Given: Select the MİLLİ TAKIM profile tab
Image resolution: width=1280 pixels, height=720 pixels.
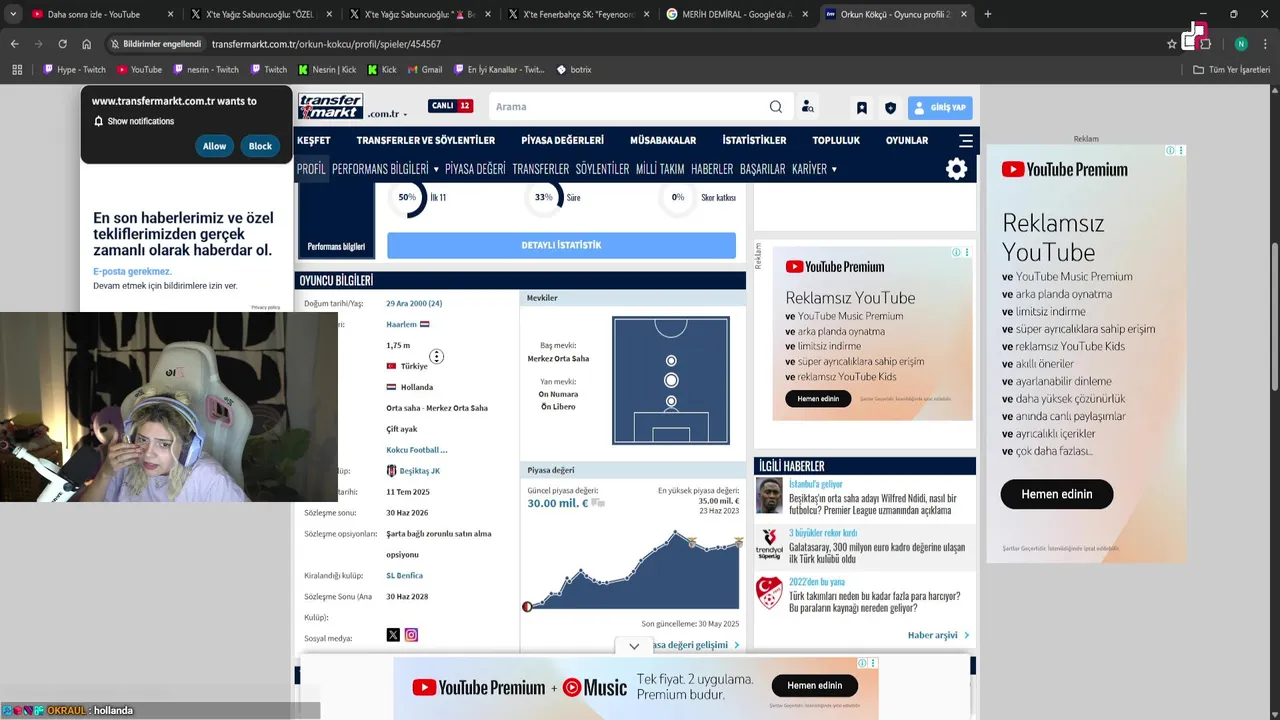Looking at the screenshot, I should pyautogui.click(x=660, y=169).
